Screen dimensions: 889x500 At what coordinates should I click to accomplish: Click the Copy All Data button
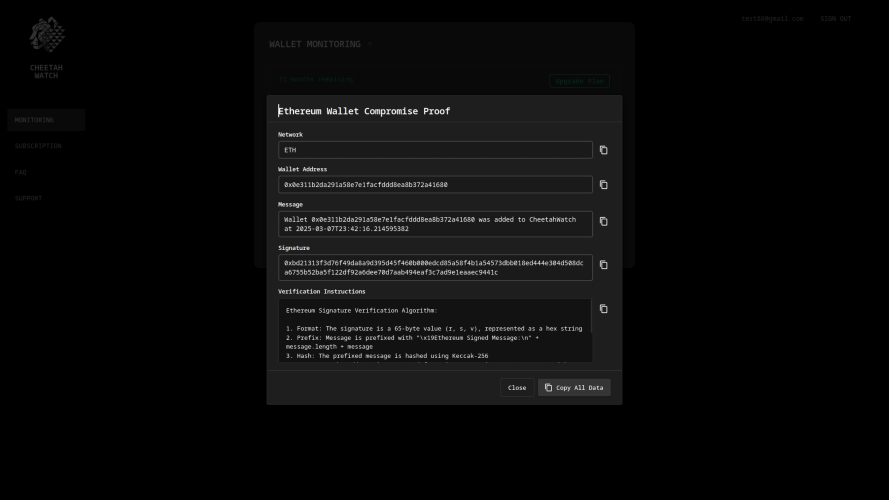[574, 388]
